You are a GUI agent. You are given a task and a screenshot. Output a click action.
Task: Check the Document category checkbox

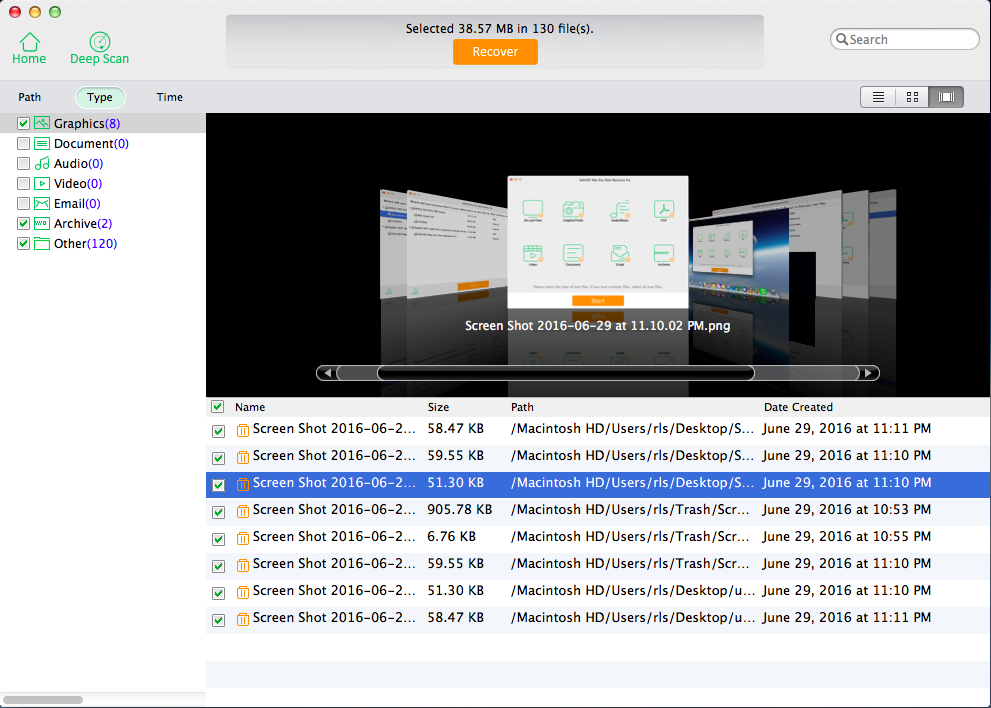coord(23,143)
